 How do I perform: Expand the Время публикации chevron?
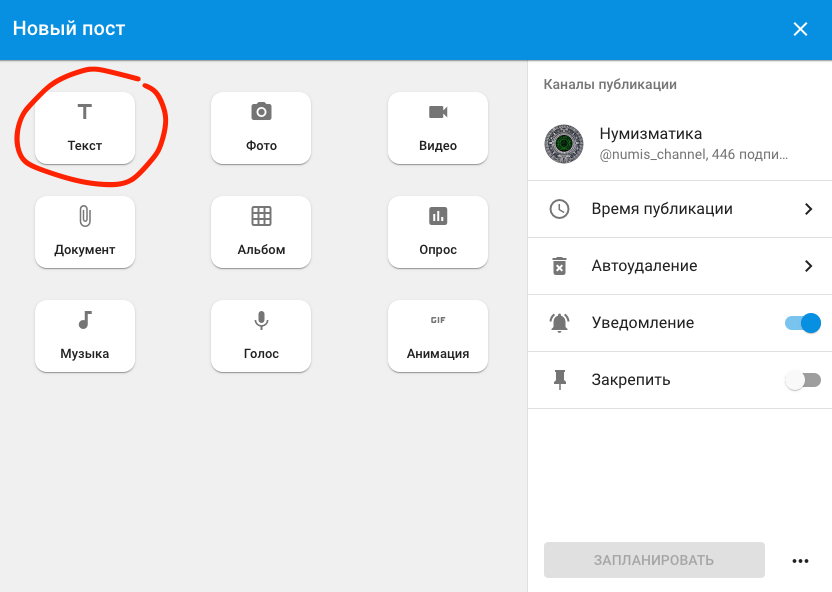pyautogui.click(x=808, y=209)
